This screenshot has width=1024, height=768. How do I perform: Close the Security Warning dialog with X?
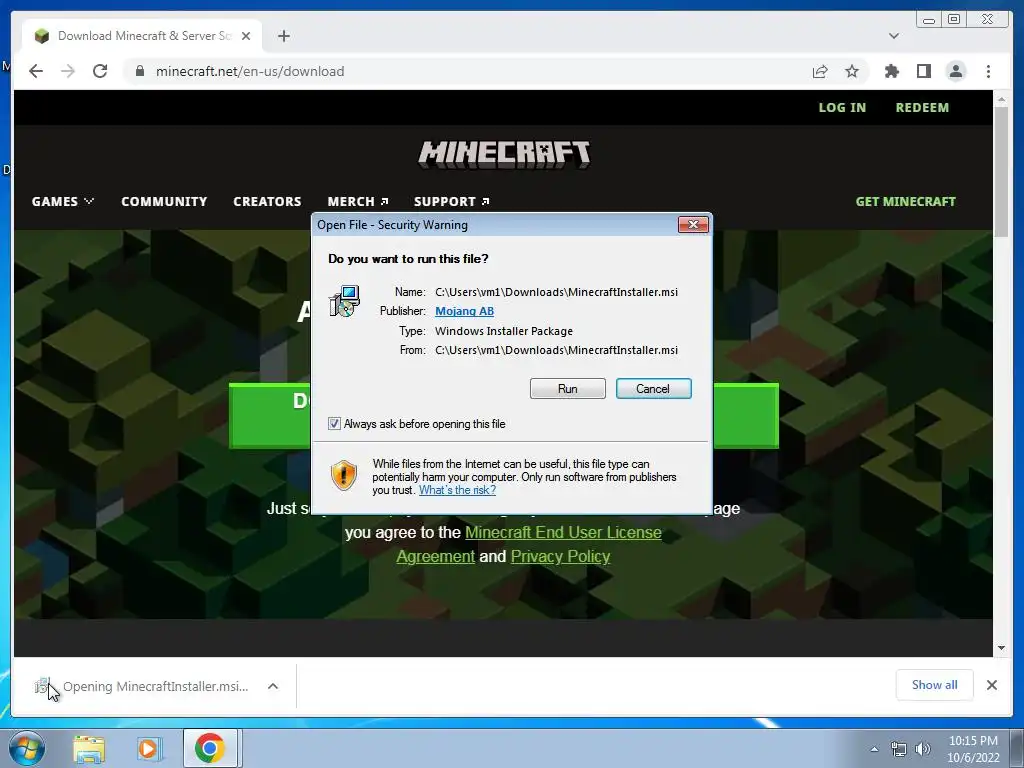tap(693, 225)
